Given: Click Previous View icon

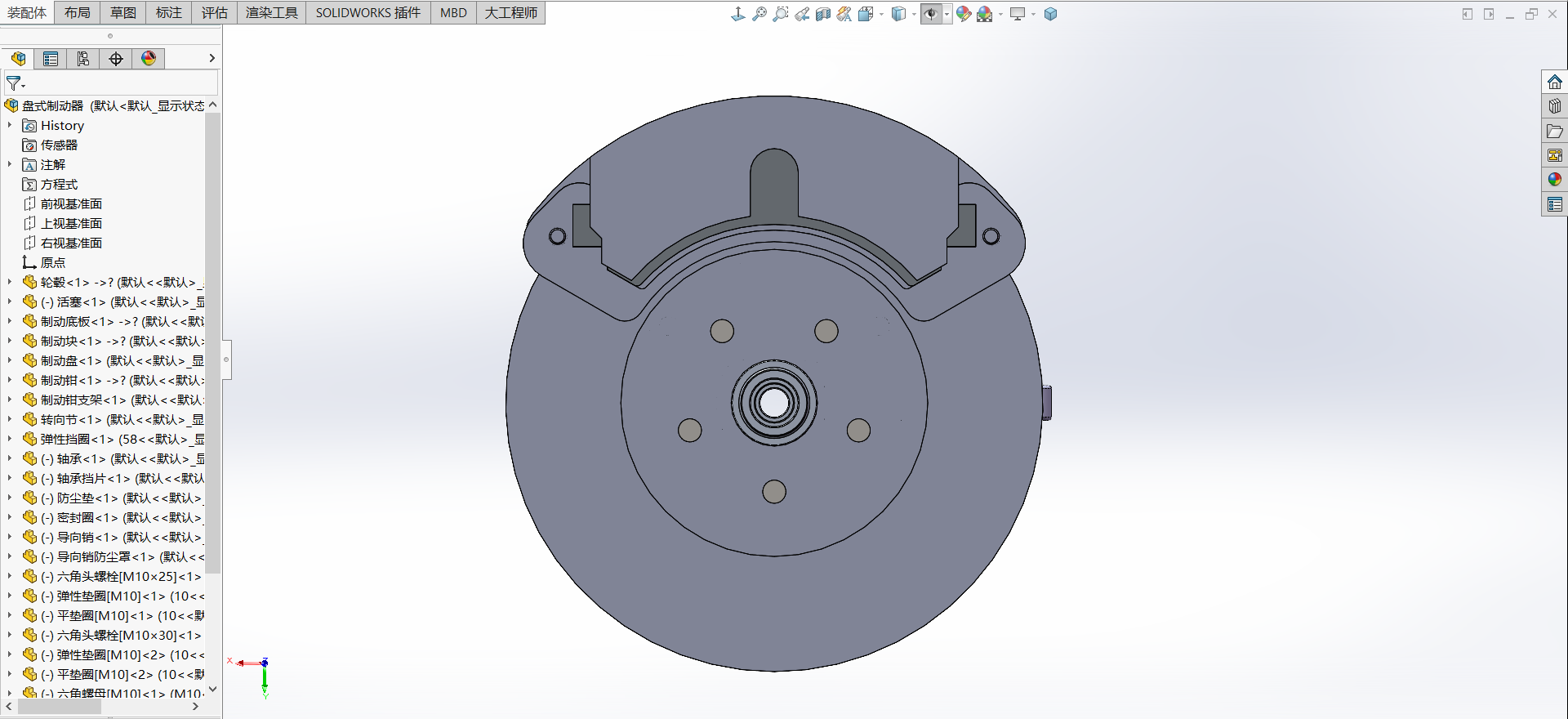Looking at the screenshot, I should click(802, 14).
